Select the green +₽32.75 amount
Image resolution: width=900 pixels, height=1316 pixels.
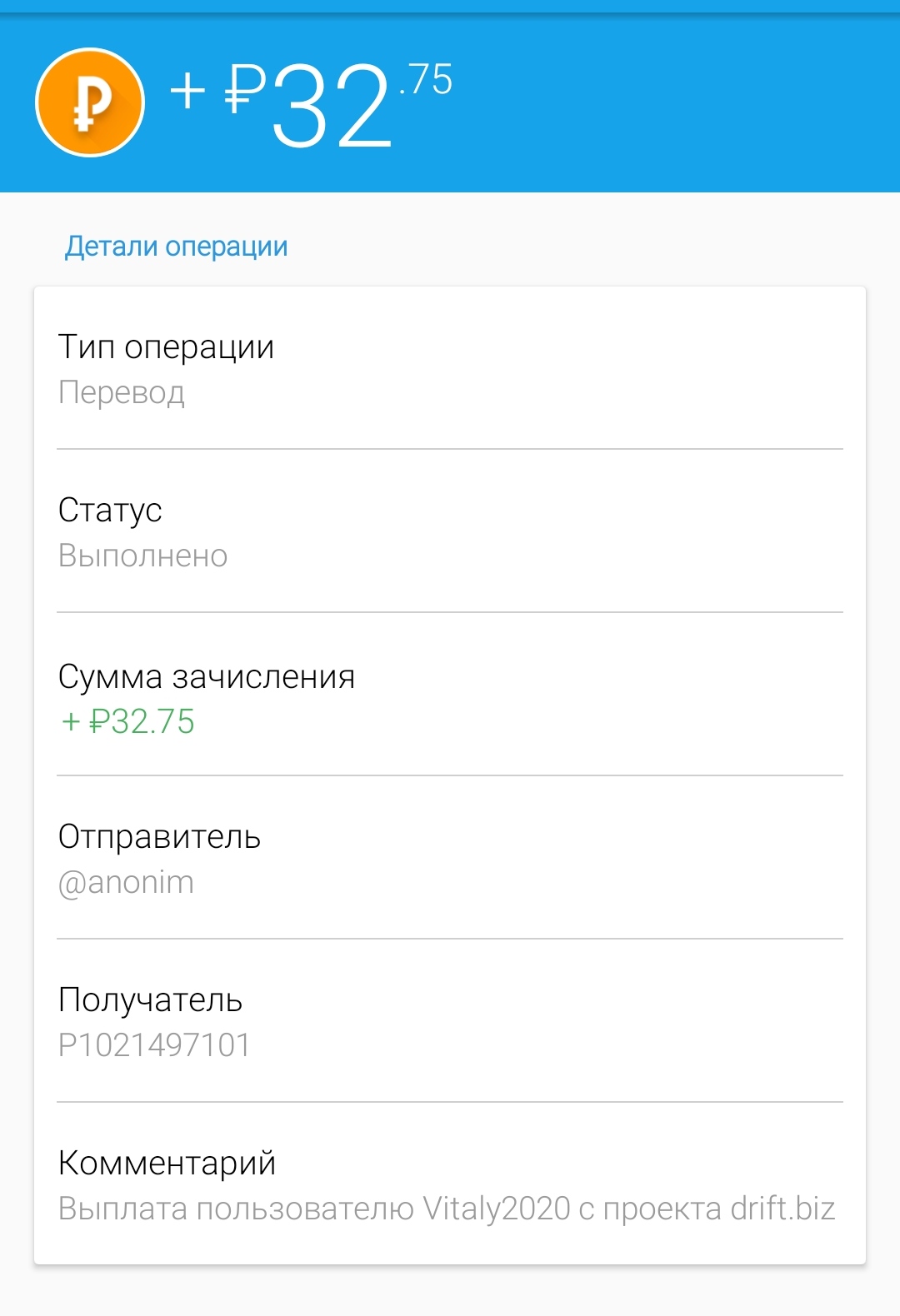coord(128,721)
